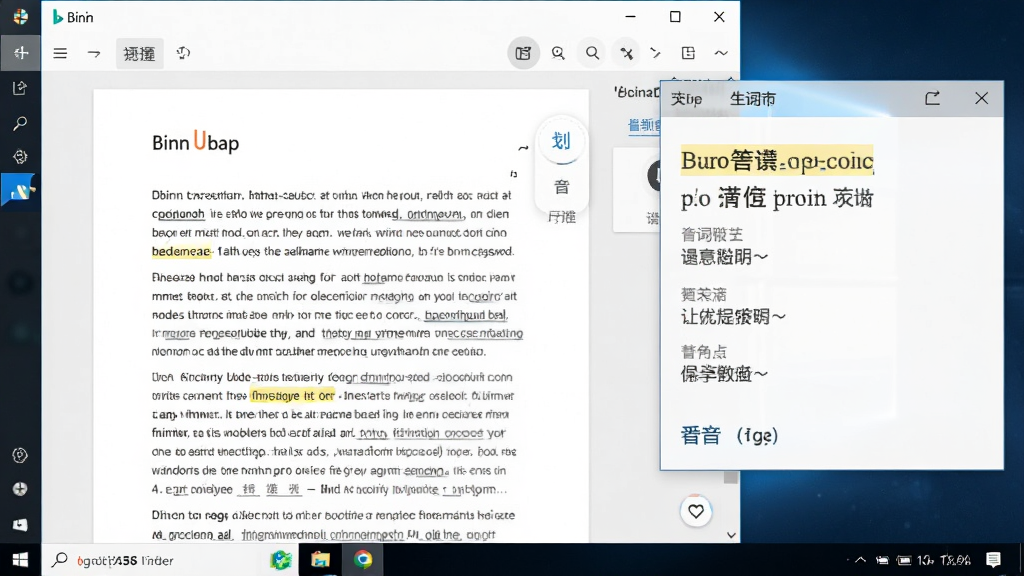Screen dimensions: 1024x576
Task: Click the card icon at the sidebar bottom
Action: click(20, 524)
